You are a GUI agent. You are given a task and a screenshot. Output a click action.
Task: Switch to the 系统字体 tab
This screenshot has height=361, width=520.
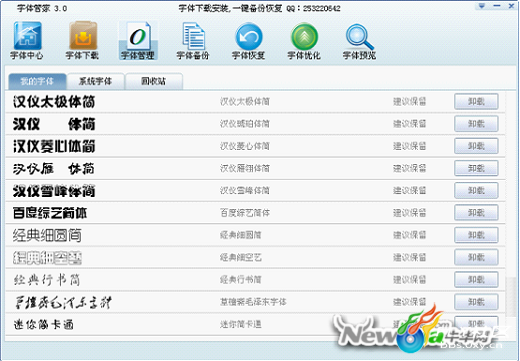[x=95, y=81]
